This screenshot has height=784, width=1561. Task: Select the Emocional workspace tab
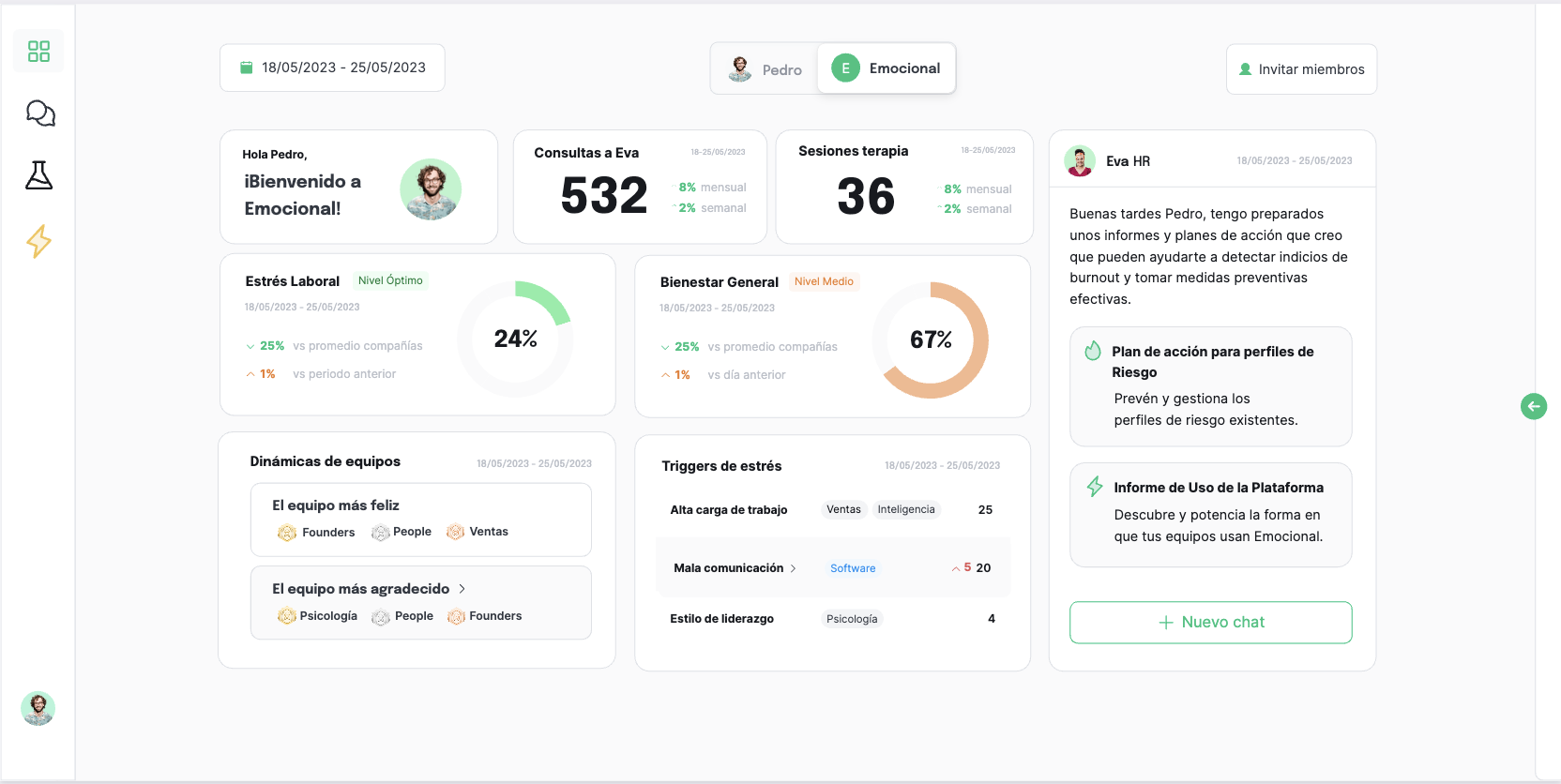coord(887,68)
